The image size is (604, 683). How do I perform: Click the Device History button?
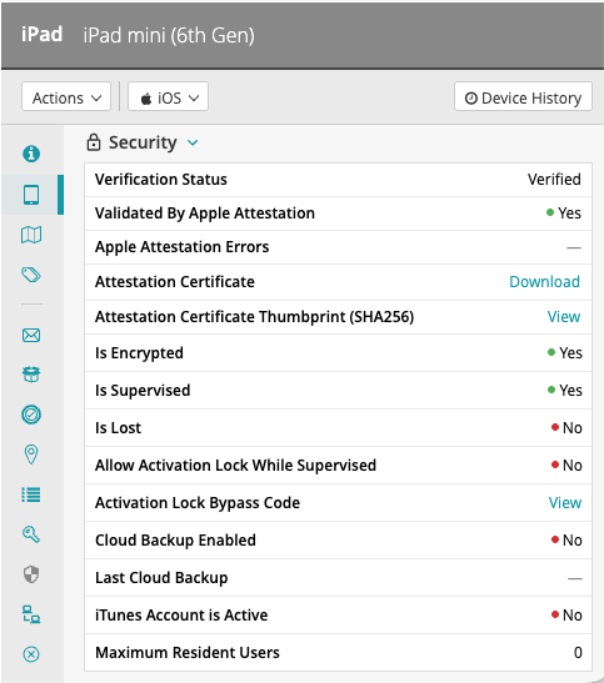523,98
